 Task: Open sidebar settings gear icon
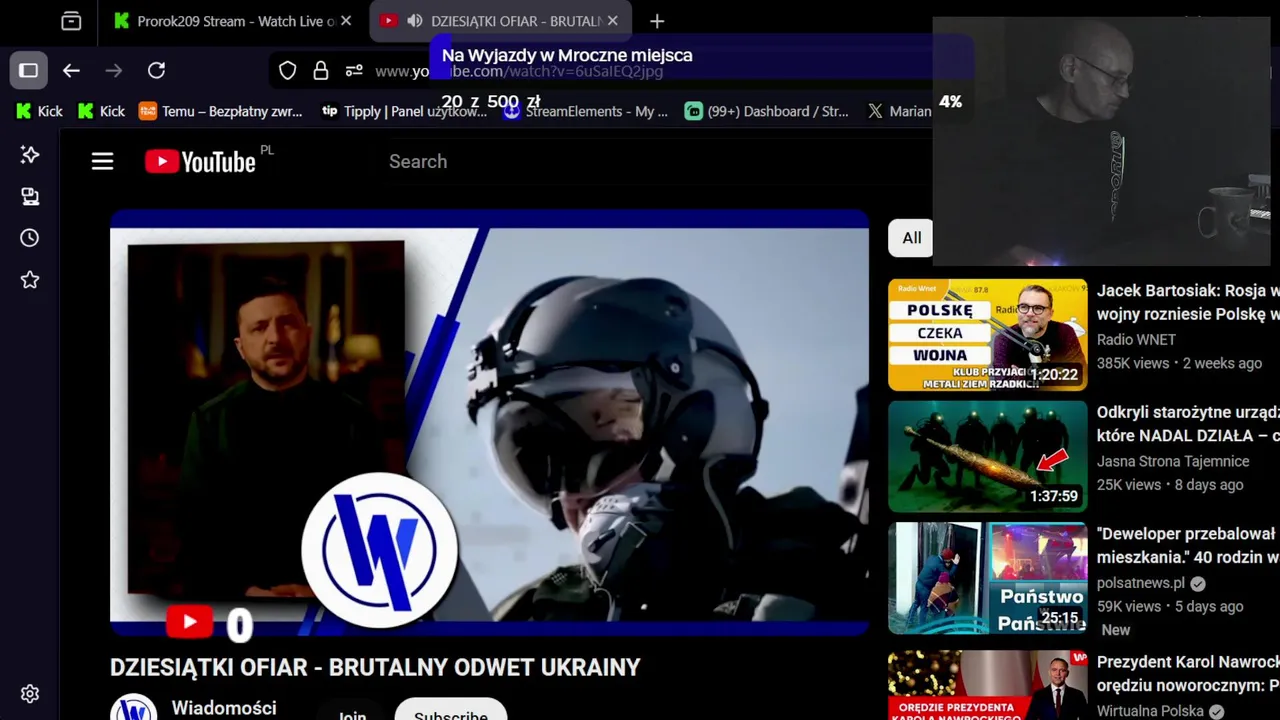(30, 694)
